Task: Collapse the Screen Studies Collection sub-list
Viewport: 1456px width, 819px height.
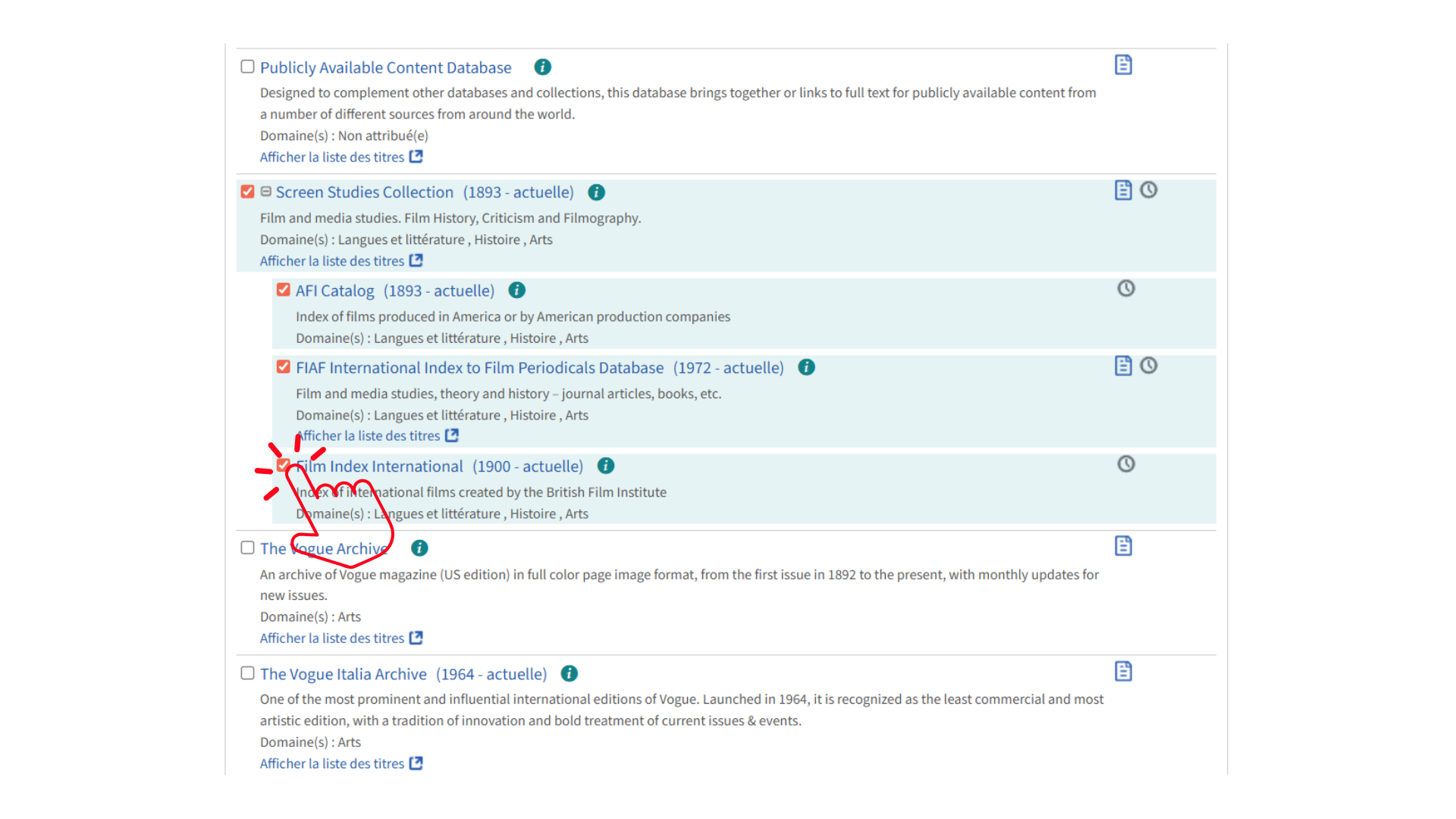Action: pos(266,192)
